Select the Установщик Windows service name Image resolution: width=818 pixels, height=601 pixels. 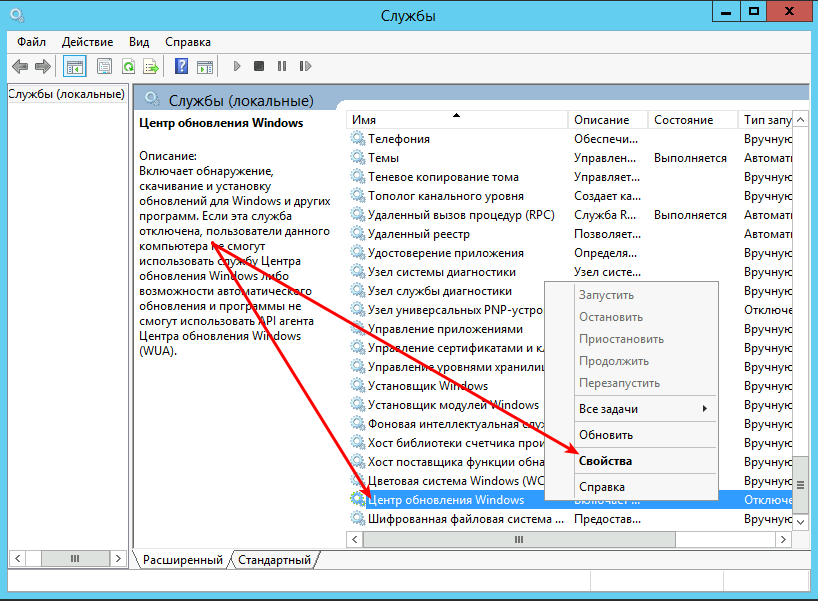coord(428,386)
